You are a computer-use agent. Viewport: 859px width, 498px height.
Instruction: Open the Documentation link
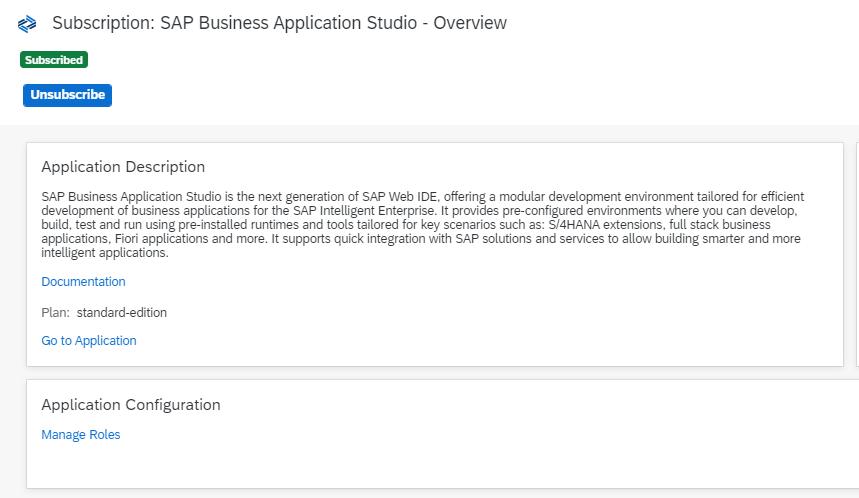click(x=83, y=282)
